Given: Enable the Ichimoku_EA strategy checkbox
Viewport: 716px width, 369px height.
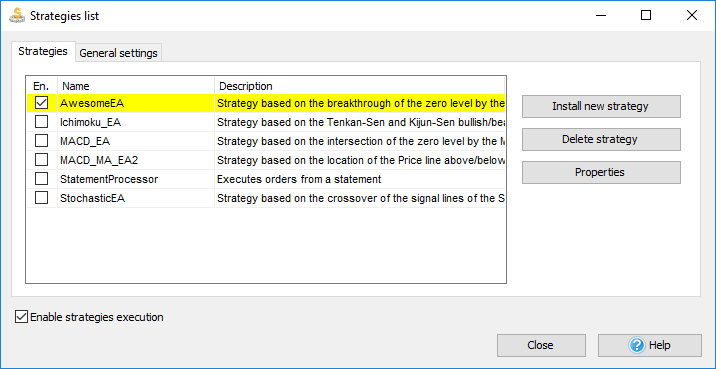Looking at the screenshot, I should 42,122.
